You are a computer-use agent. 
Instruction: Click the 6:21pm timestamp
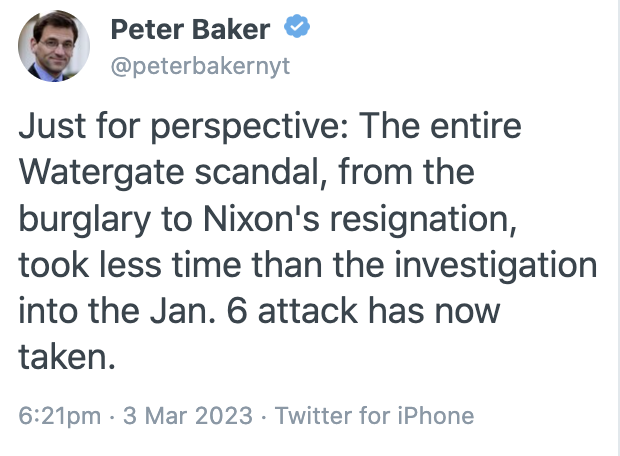click(x=60, y=416)
